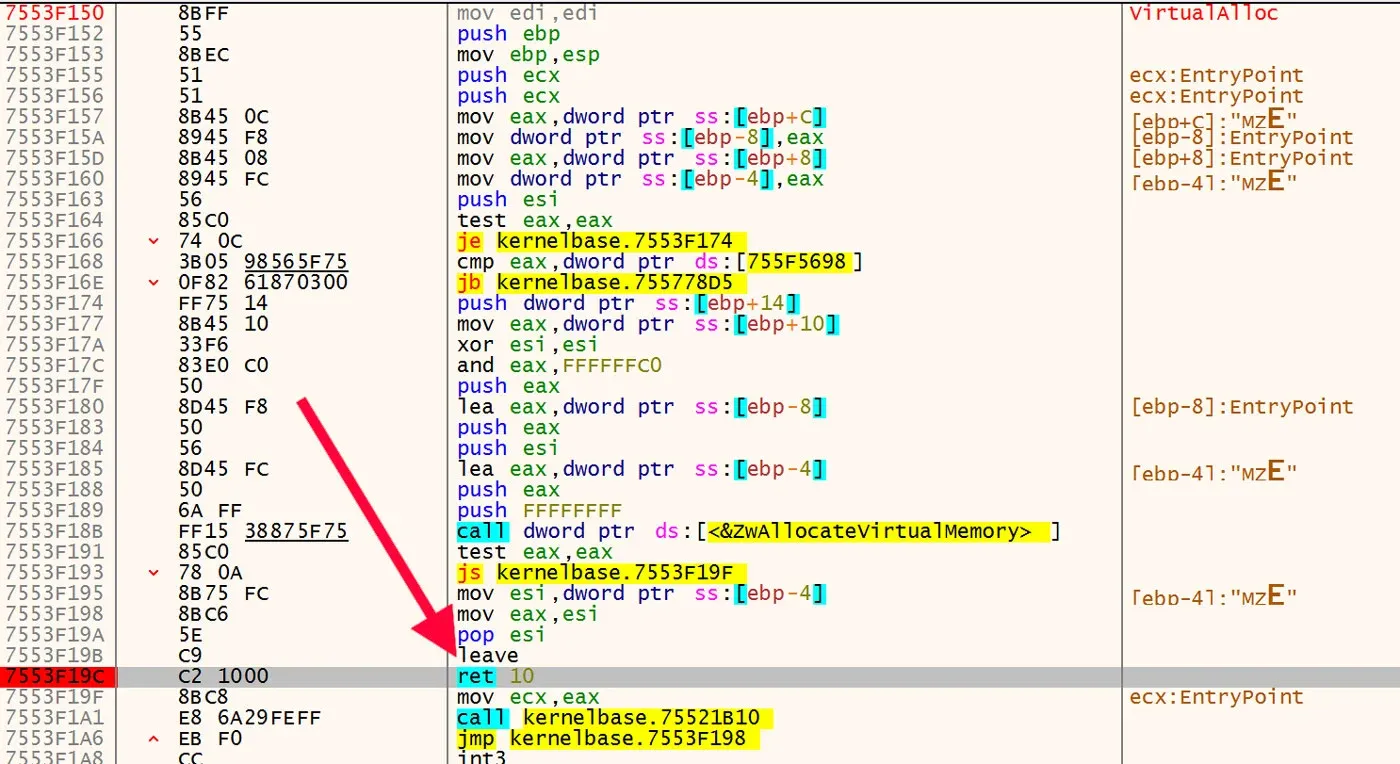1400x764 pixels.
Task: Select the 'ret 10' instruction
Action: (495, 676)
